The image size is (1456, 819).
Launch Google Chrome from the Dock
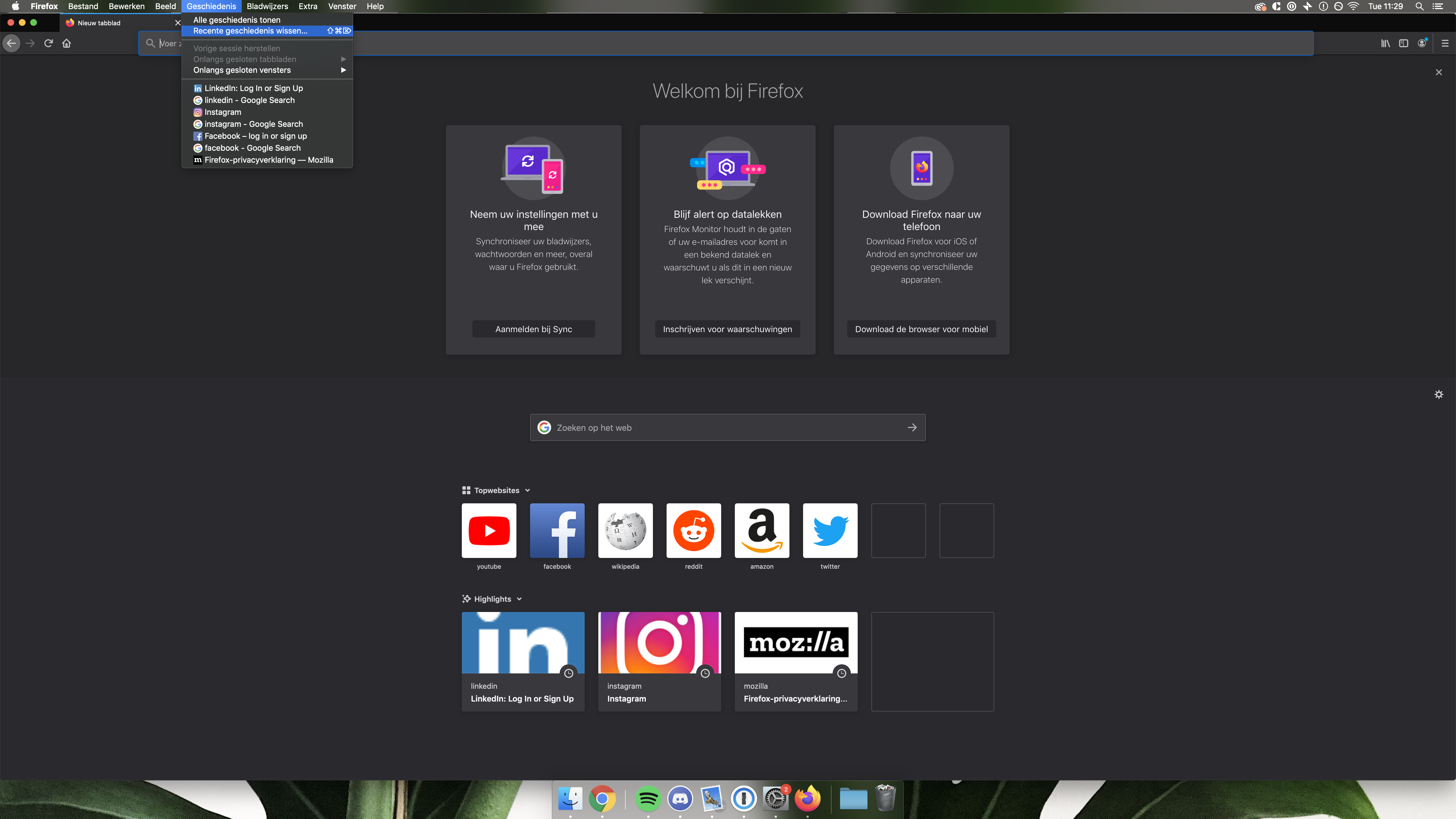[602, 799]
